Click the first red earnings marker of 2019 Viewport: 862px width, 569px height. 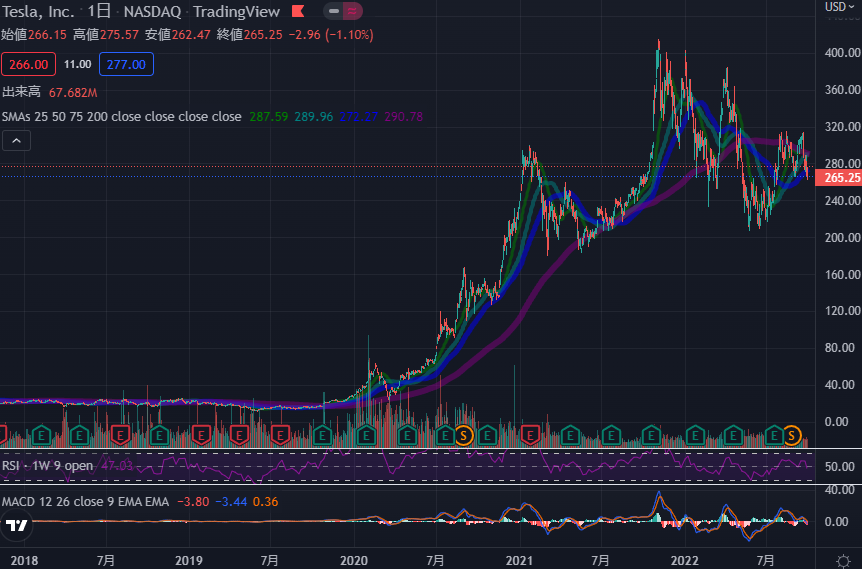pyautogui.click(x=201, y=436)
